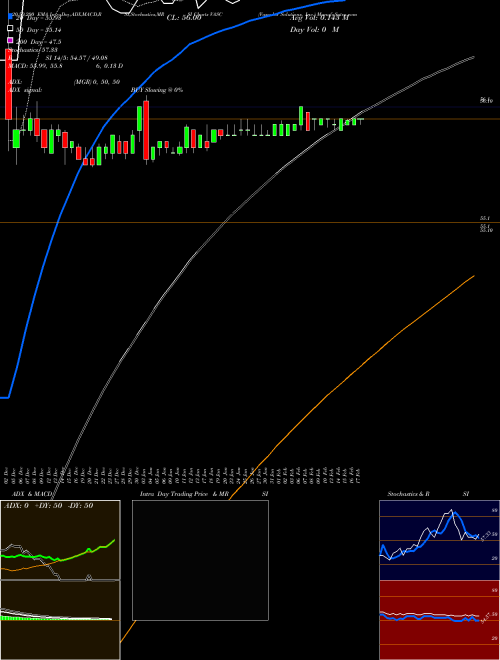Click the large red candlestick at chart's left edge

[x=8, y=84]
